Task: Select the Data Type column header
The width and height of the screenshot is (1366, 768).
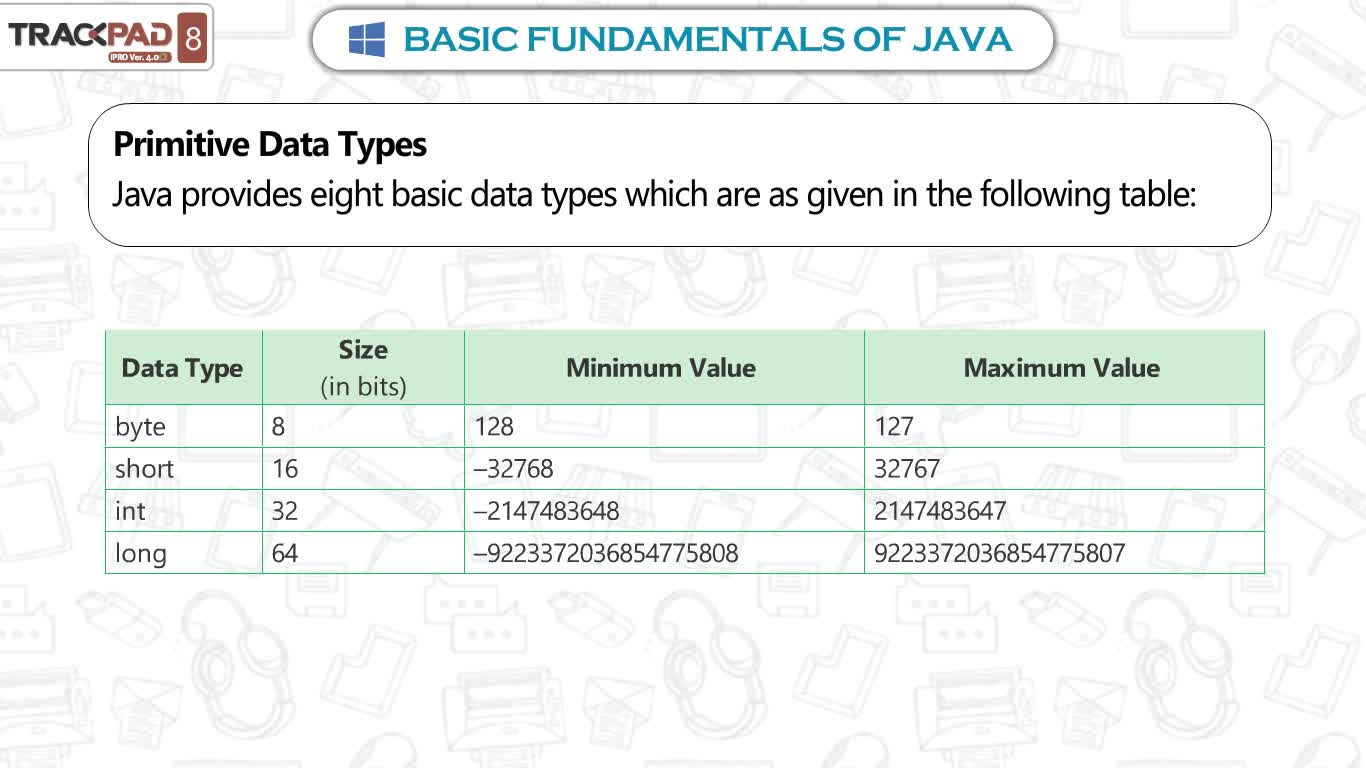Action: [x=183, y=368]
